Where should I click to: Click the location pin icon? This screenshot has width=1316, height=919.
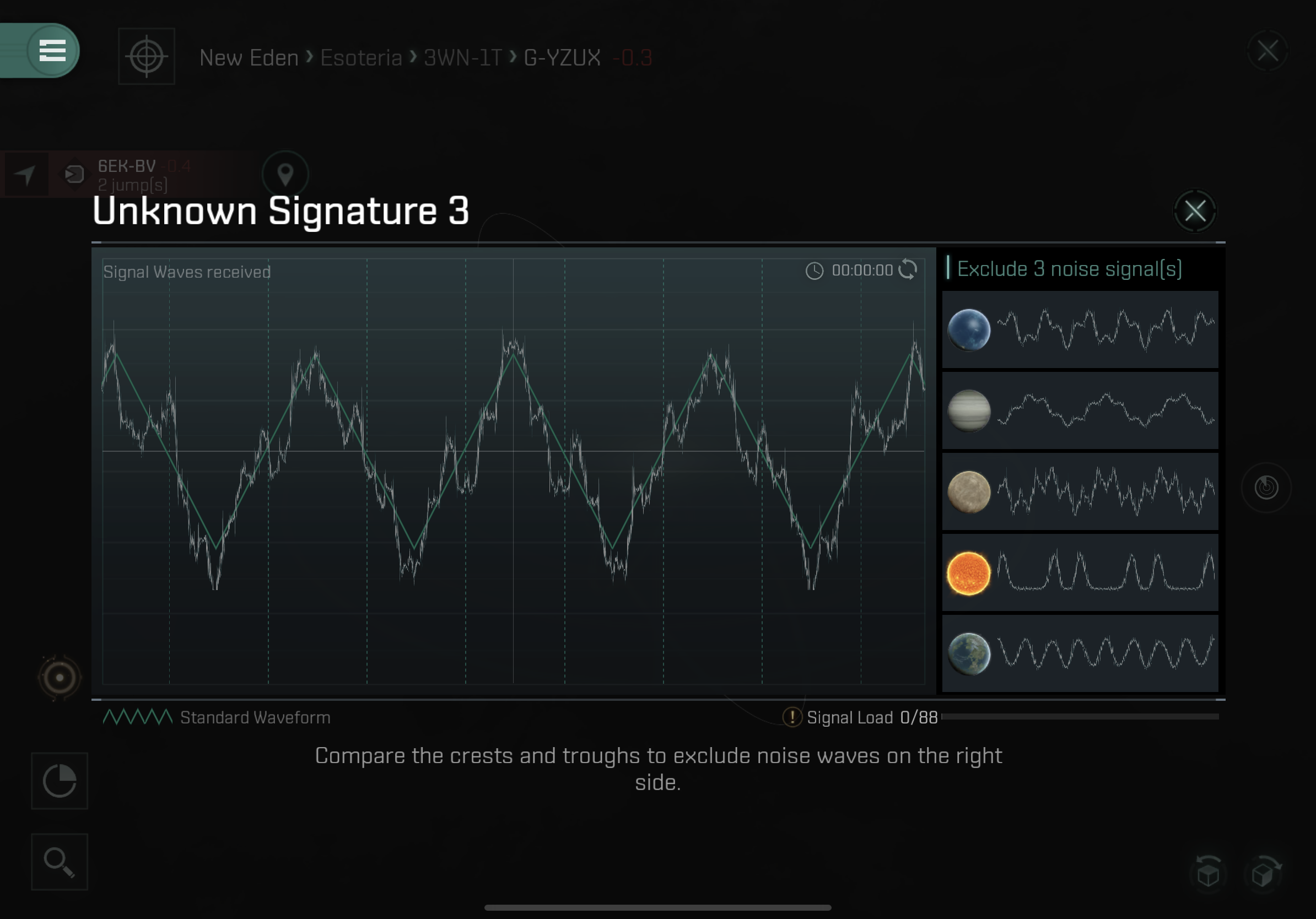[x=285, y=174]
